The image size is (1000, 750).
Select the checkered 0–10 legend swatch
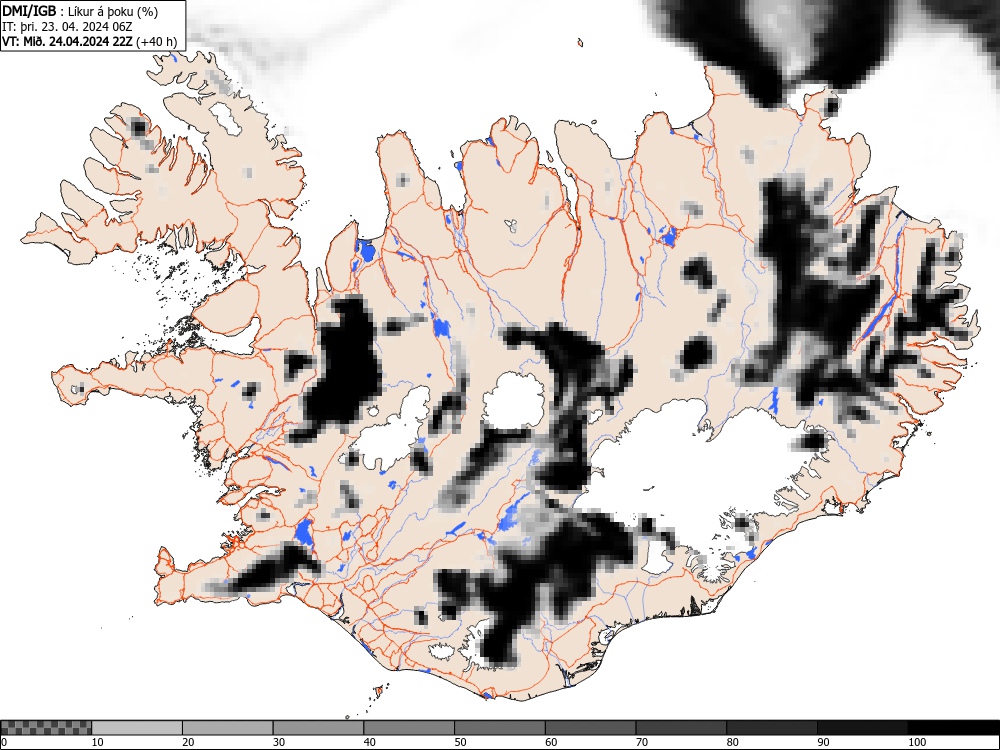coord(46,728)
